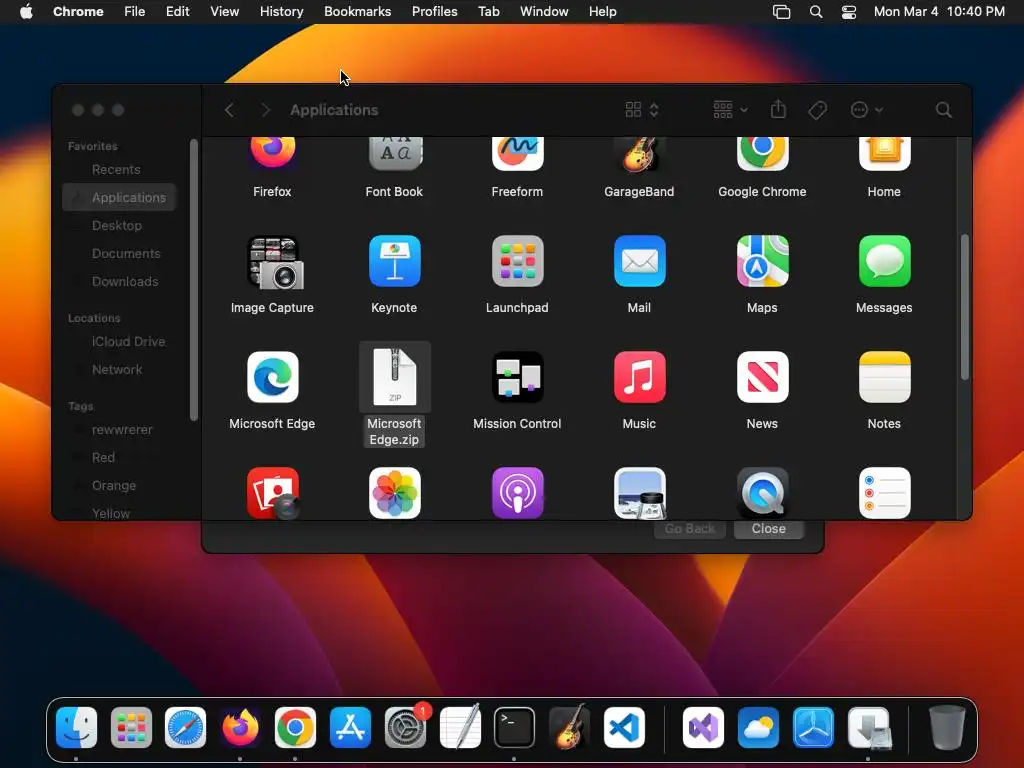Open the Action ellipsis dropdown menu

[867, 110]
